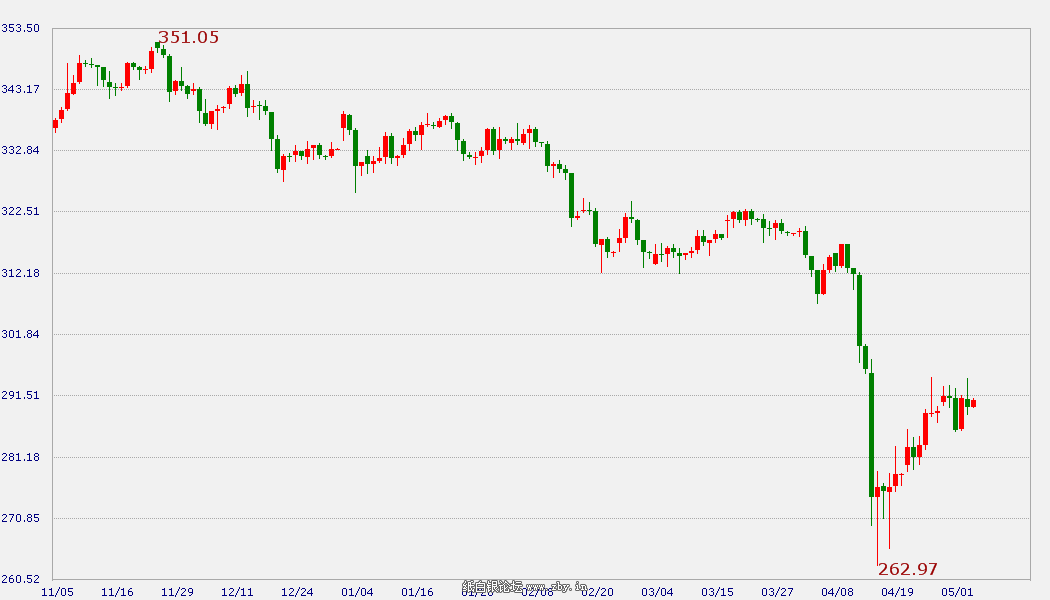Select the 11/05 date marker

pos(57,592)
